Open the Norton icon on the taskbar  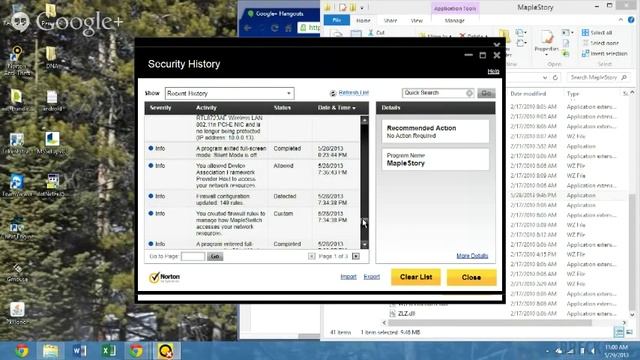click(165, 351)
